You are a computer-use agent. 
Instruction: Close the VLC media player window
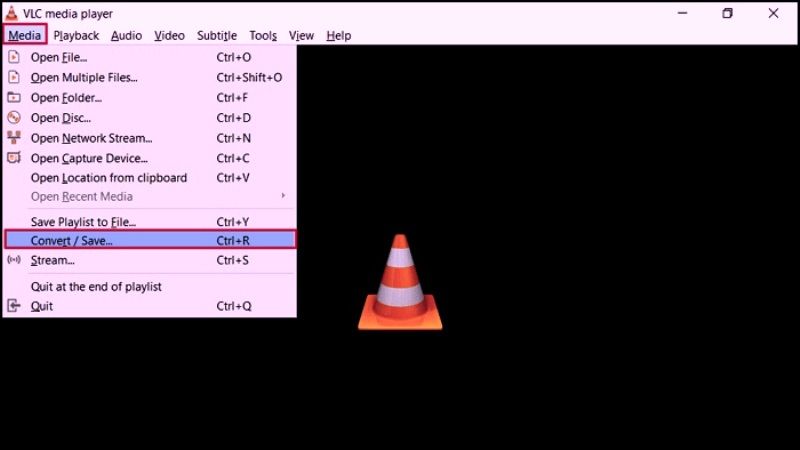tap(773, 13)
